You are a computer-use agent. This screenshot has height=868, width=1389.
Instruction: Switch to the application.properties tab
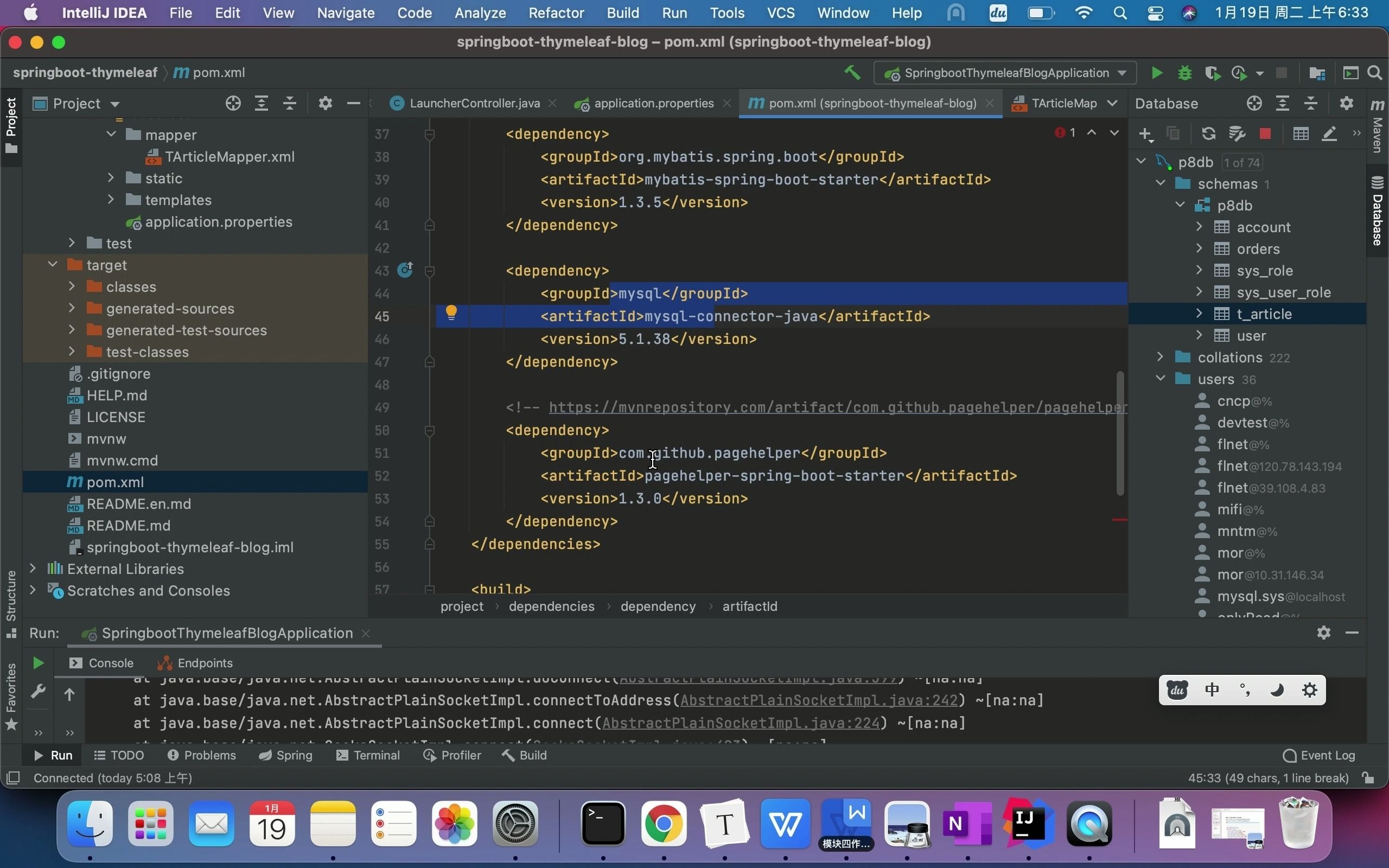tap(654, 103)
